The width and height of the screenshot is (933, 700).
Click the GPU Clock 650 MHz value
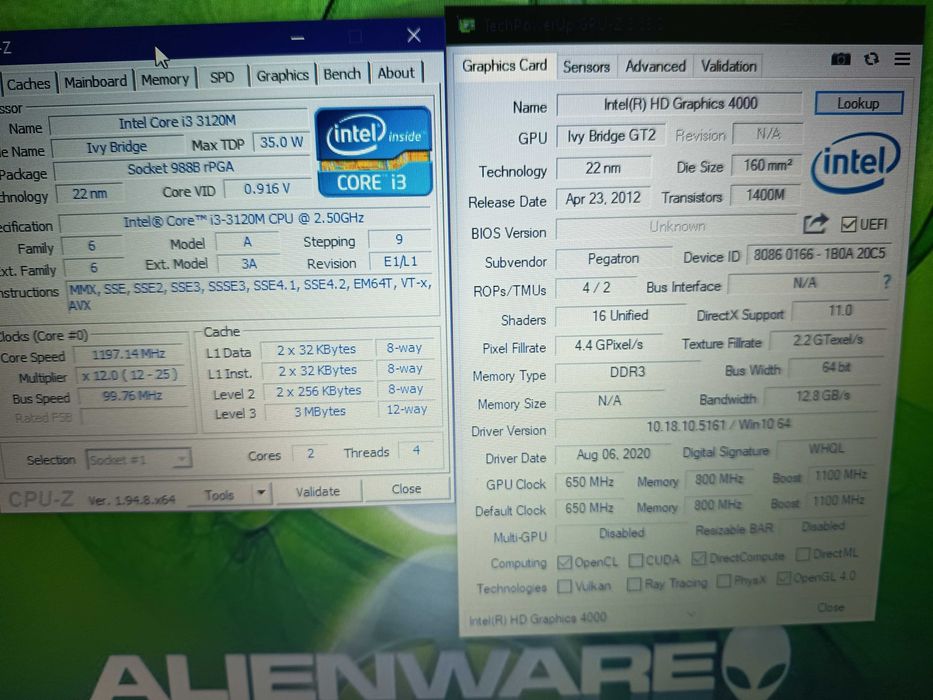tap(589, 482)
